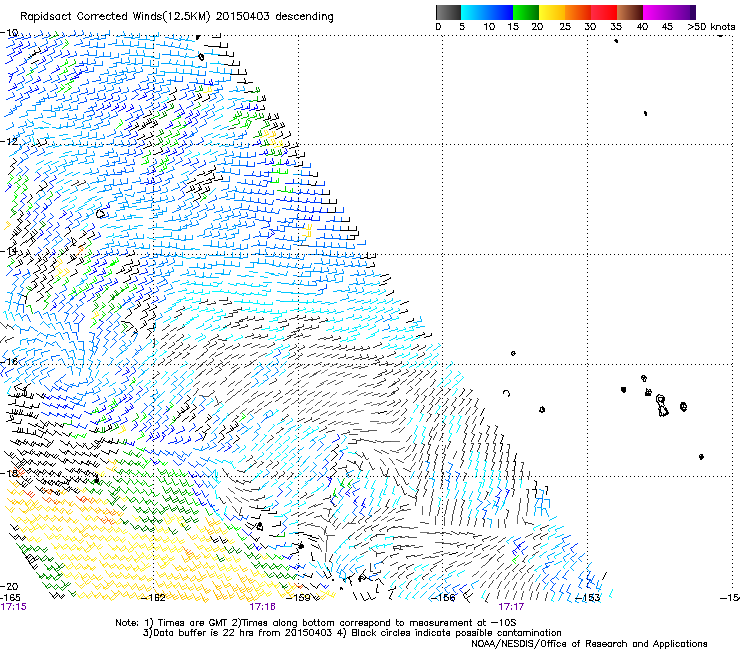Click the ">50 knots" legend label
This screenshot has height=650, width=740.
711,27
